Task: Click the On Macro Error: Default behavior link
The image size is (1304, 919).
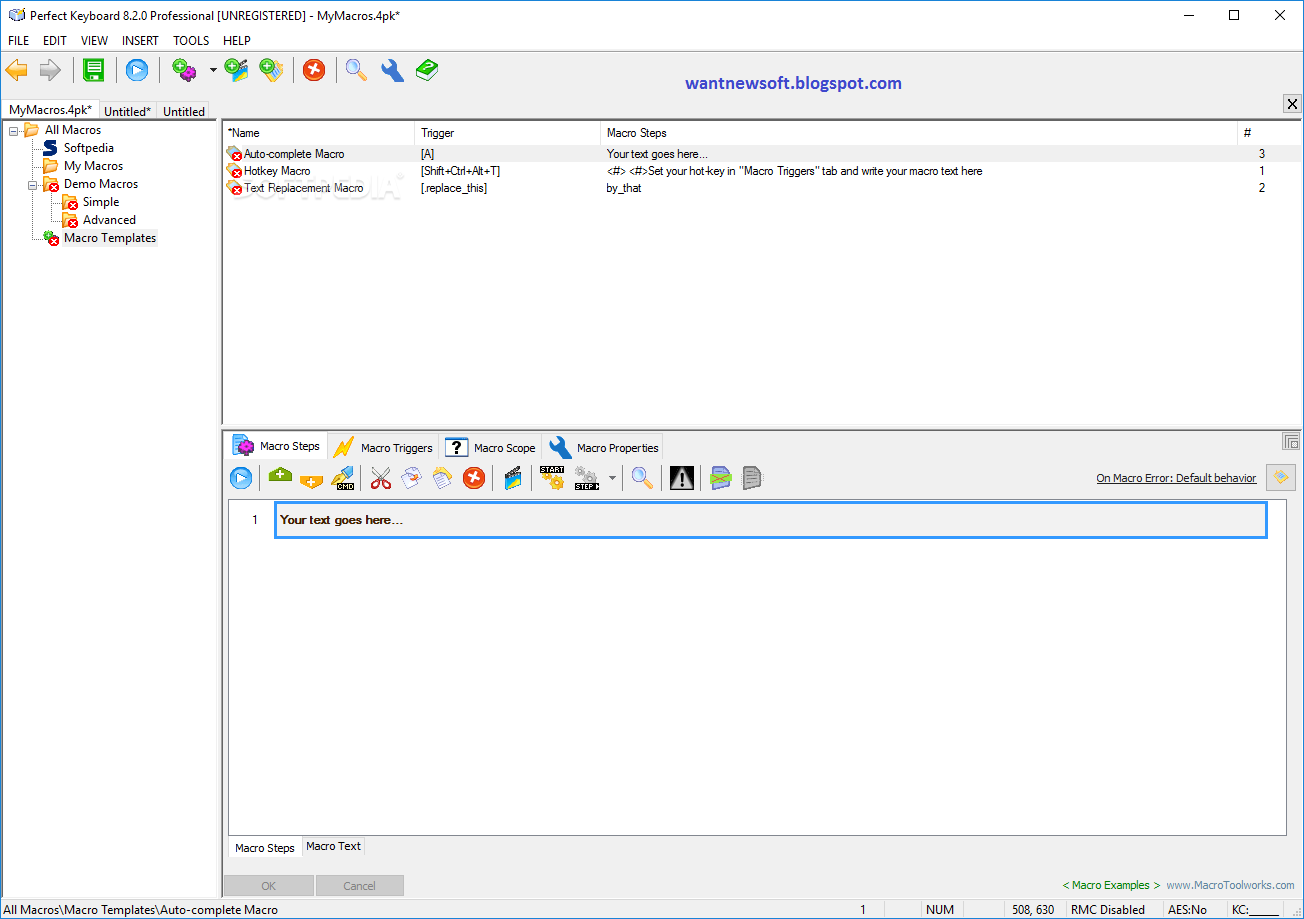Action: pyautogui.click(x=1176, y=477)
